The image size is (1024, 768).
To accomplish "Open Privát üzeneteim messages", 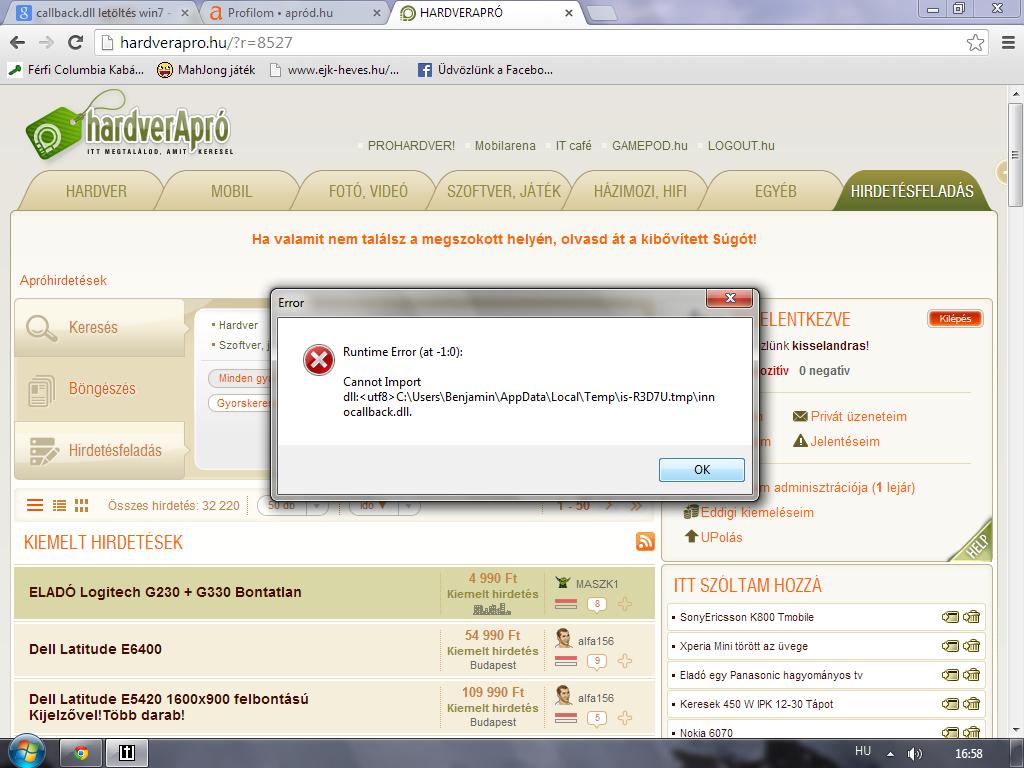I will pyautogui.click(x=850, y=417).
